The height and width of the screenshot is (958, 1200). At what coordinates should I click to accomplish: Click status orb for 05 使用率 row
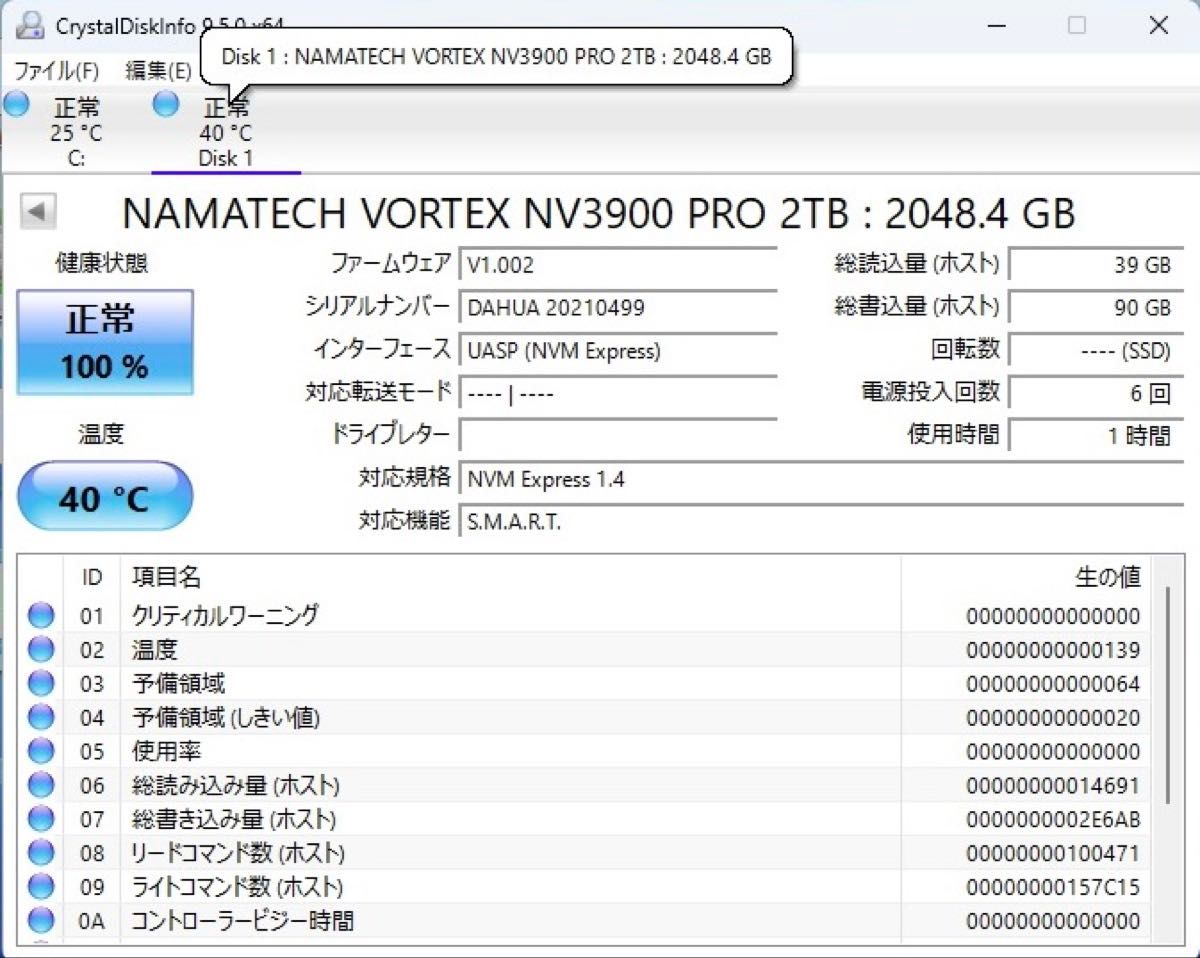point(41,751)
